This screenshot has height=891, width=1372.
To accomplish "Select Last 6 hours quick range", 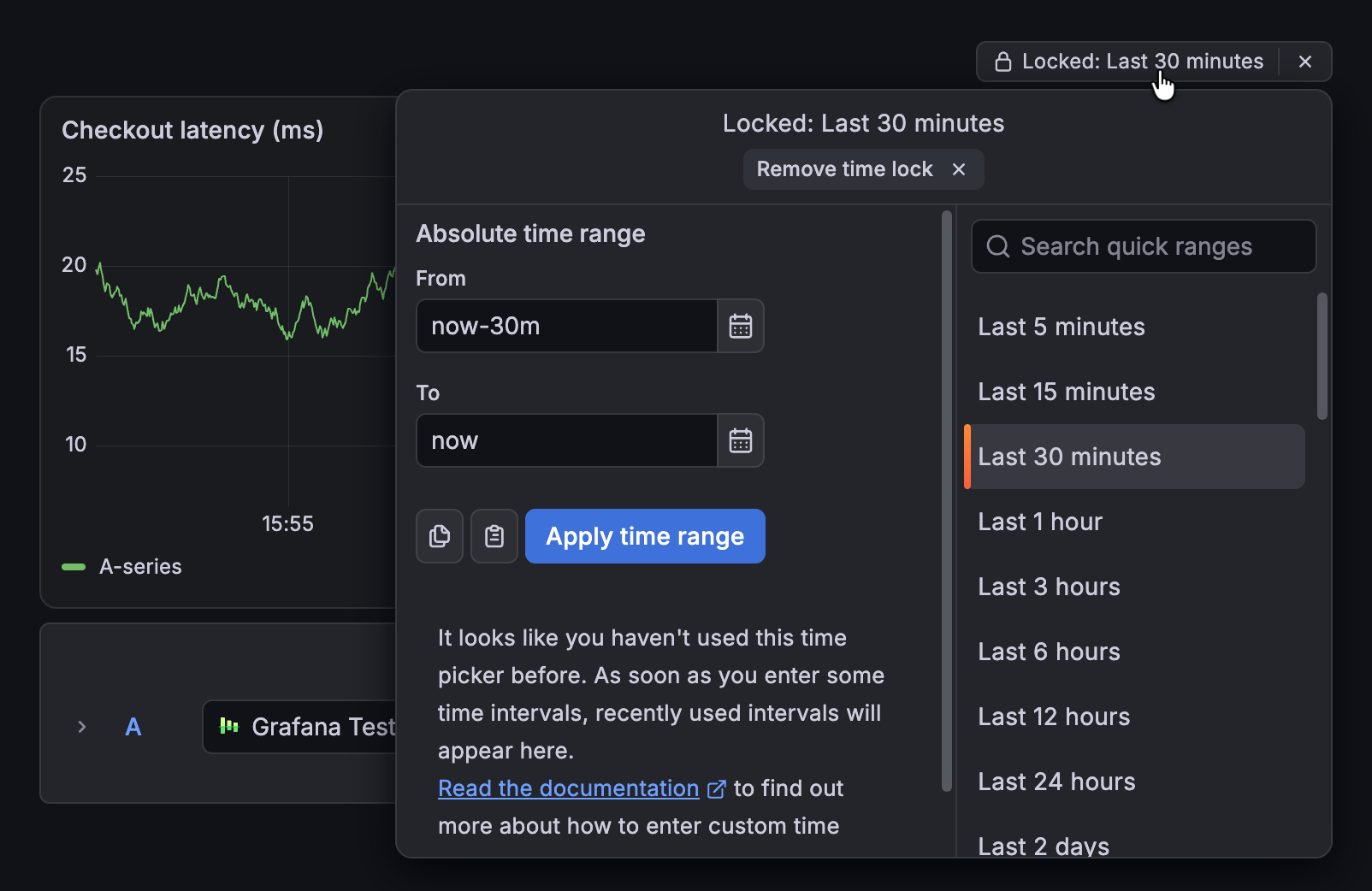I will pos(1134,652).
